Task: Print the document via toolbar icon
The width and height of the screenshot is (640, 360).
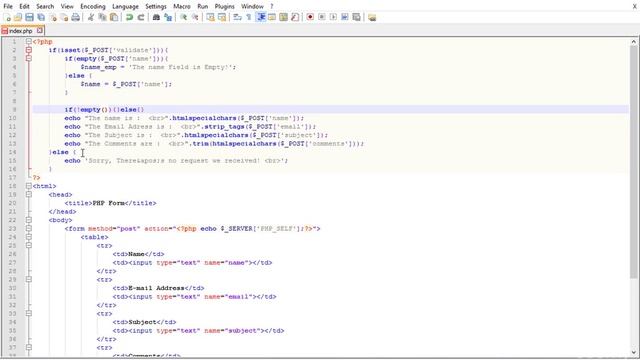Action: [76, 17]
